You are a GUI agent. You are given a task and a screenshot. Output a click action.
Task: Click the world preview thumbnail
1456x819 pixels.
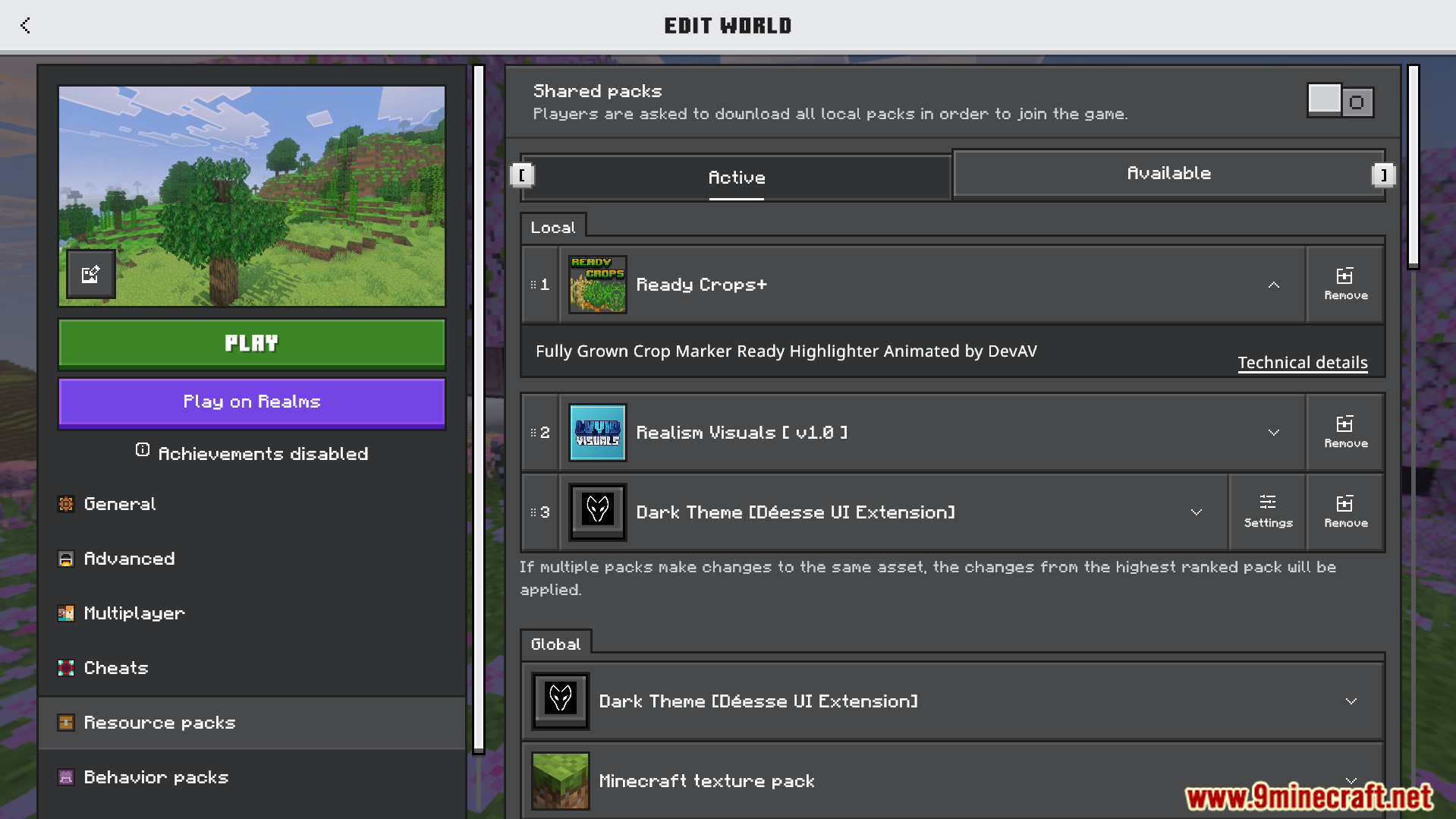tap(252, 197)
